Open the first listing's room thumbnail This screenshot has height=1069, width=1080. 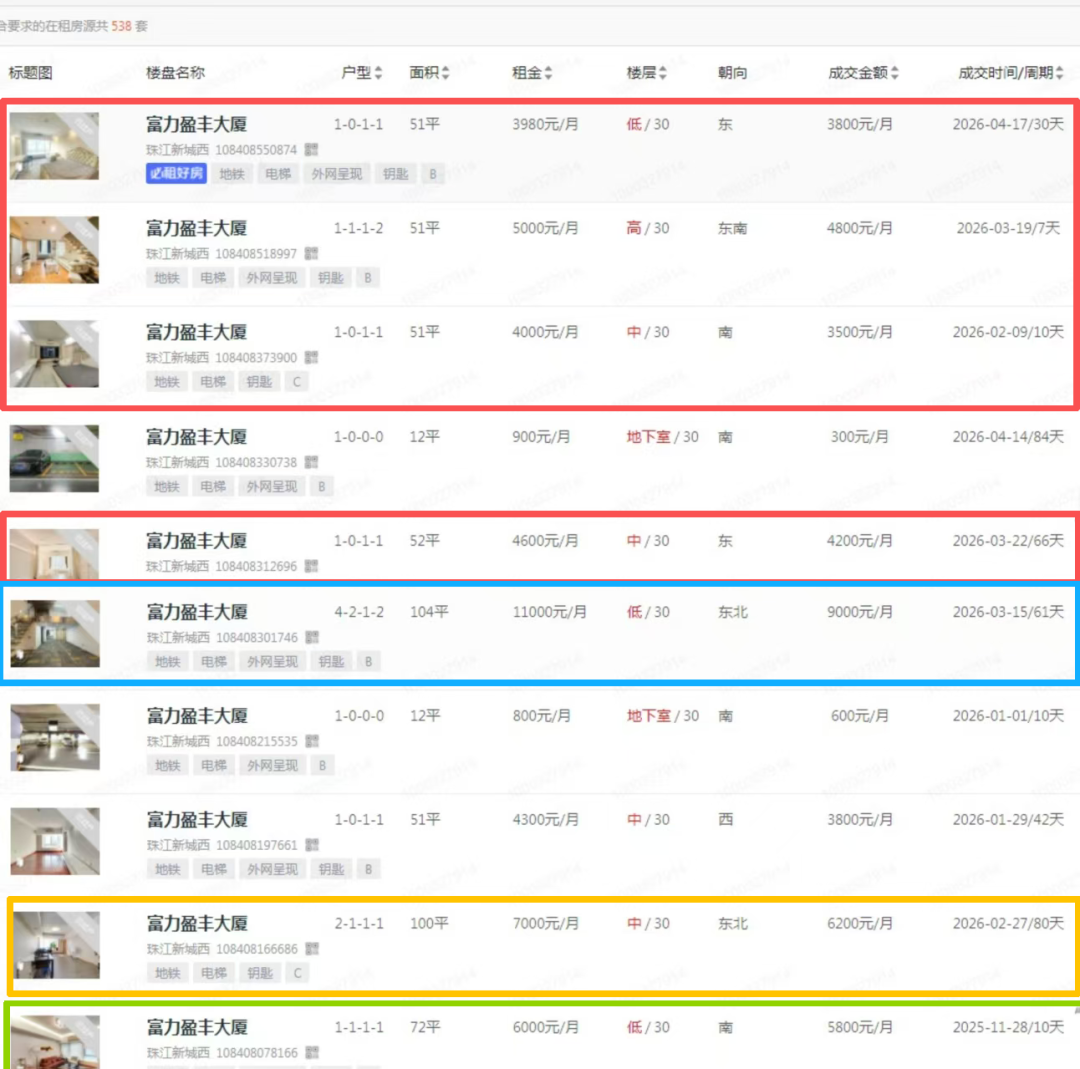tap(55, 145)
